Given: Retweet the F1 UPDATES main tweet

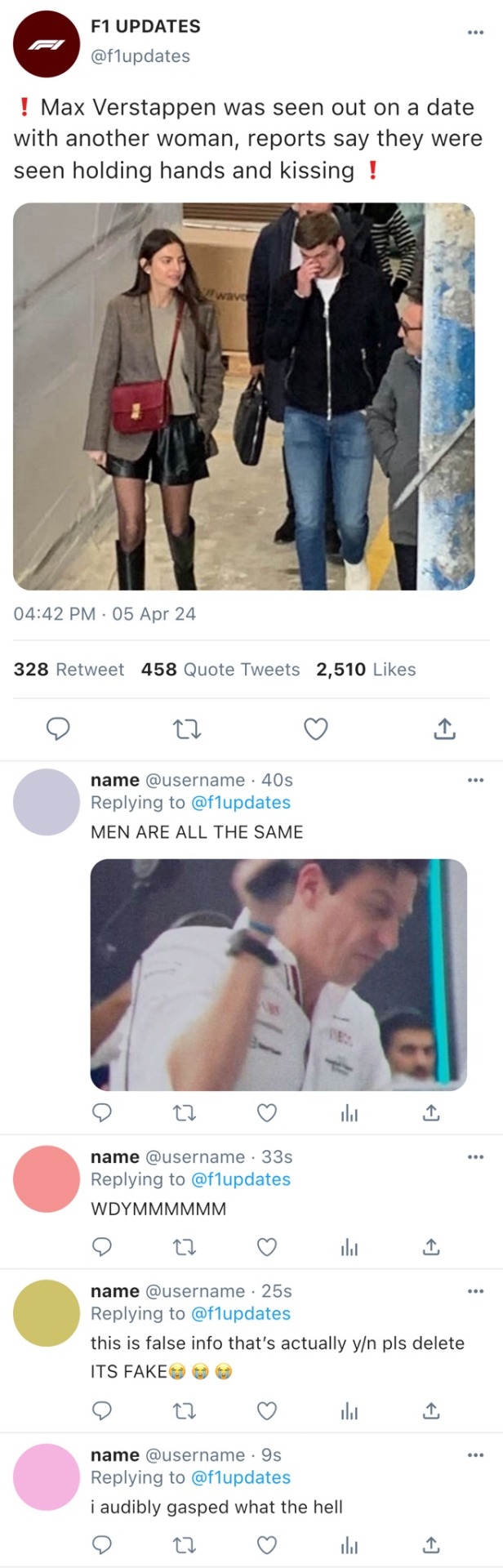Looking at the screenshot, I should click(187, 728).
